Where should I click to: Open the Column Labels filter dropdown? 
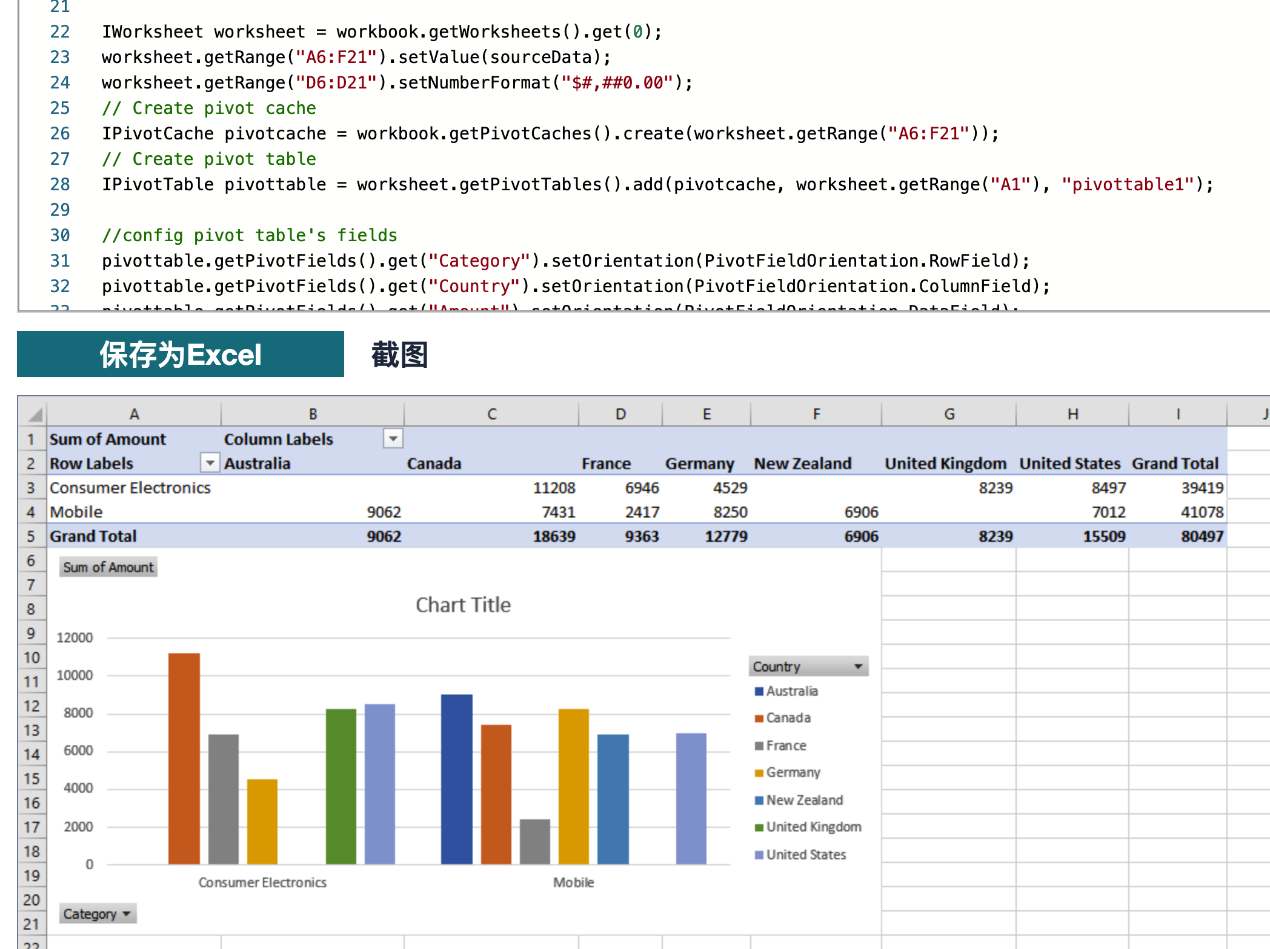pos(392,438)
